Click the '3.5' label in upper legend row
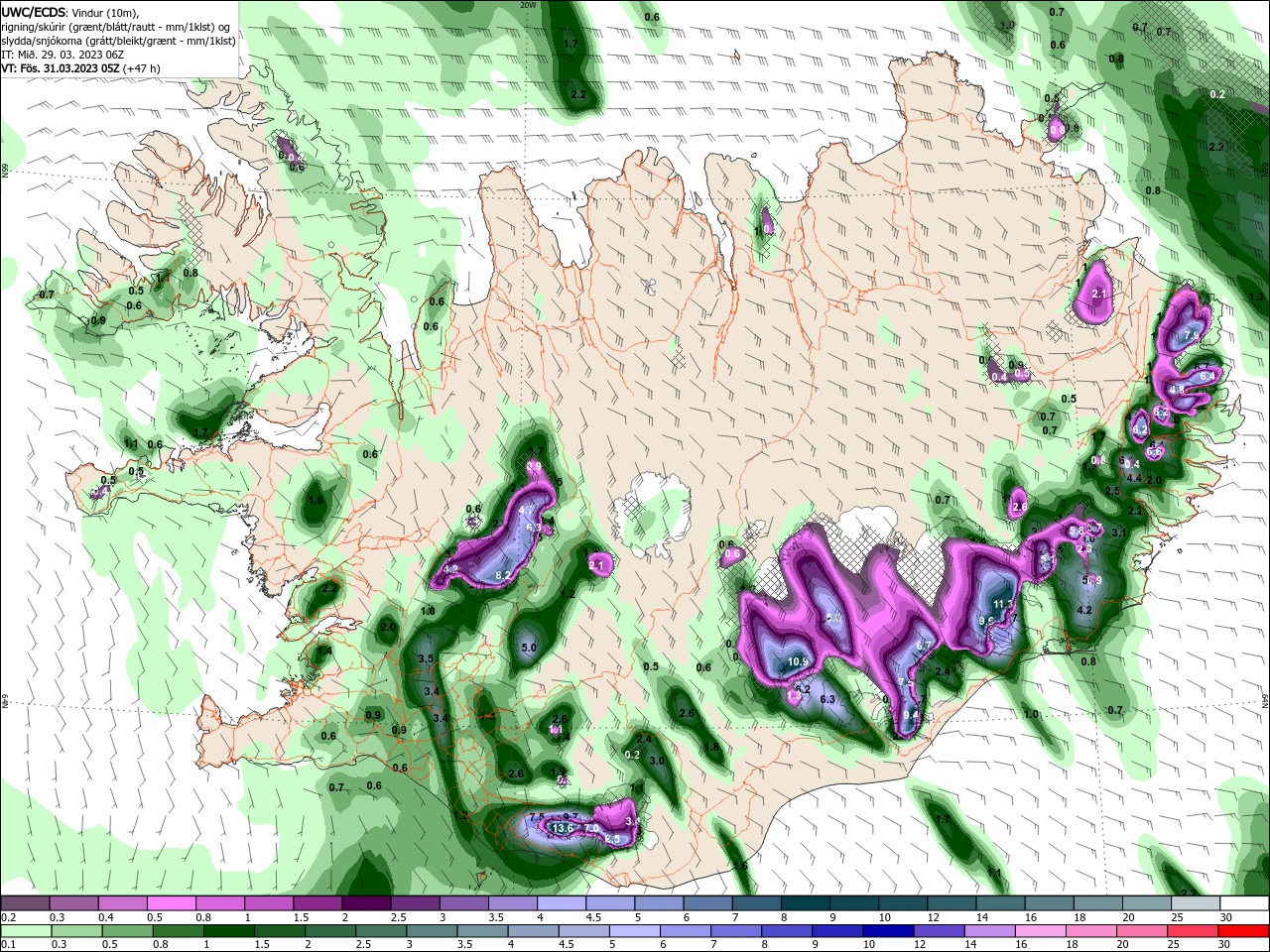This screenshot has width=1270, height=952. point(497,917)
